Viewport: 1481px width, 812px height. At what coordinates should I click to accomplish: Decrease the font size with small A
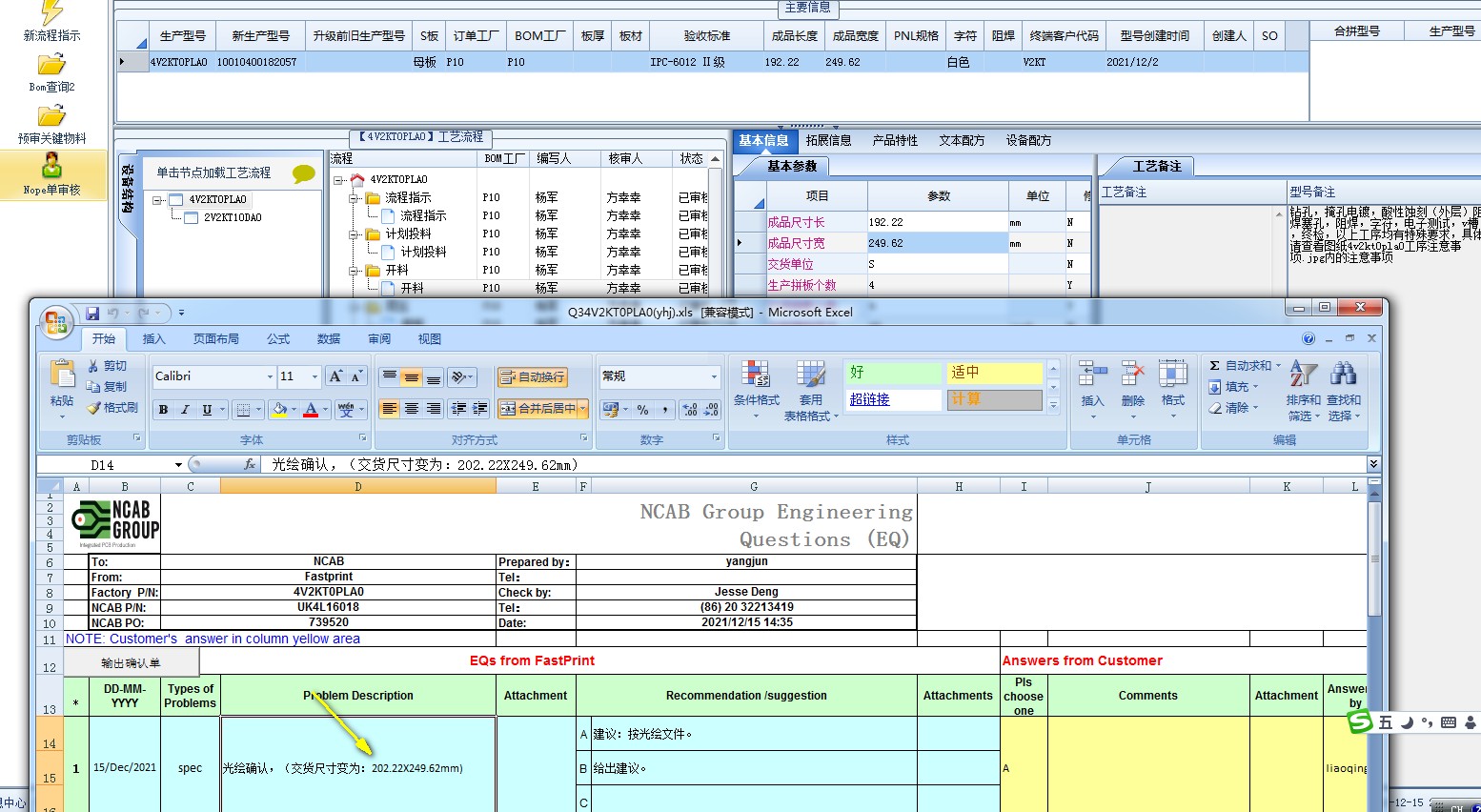click(356, 376)
